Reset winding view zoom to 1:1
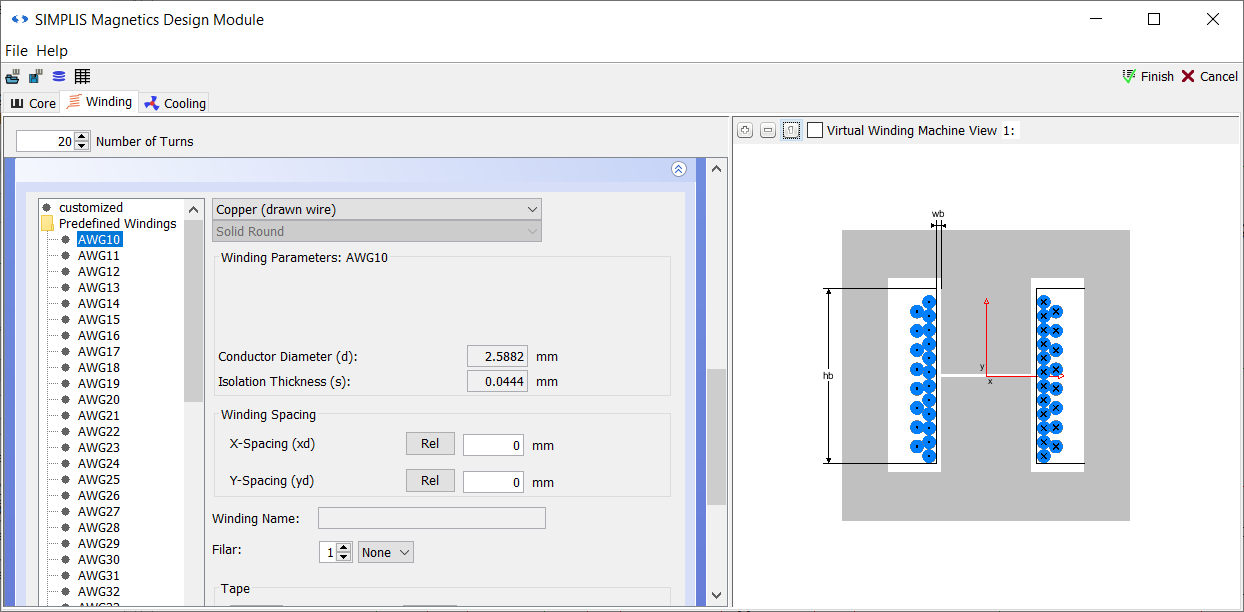This screenshot has width=1244, height=612. (791, 131)
